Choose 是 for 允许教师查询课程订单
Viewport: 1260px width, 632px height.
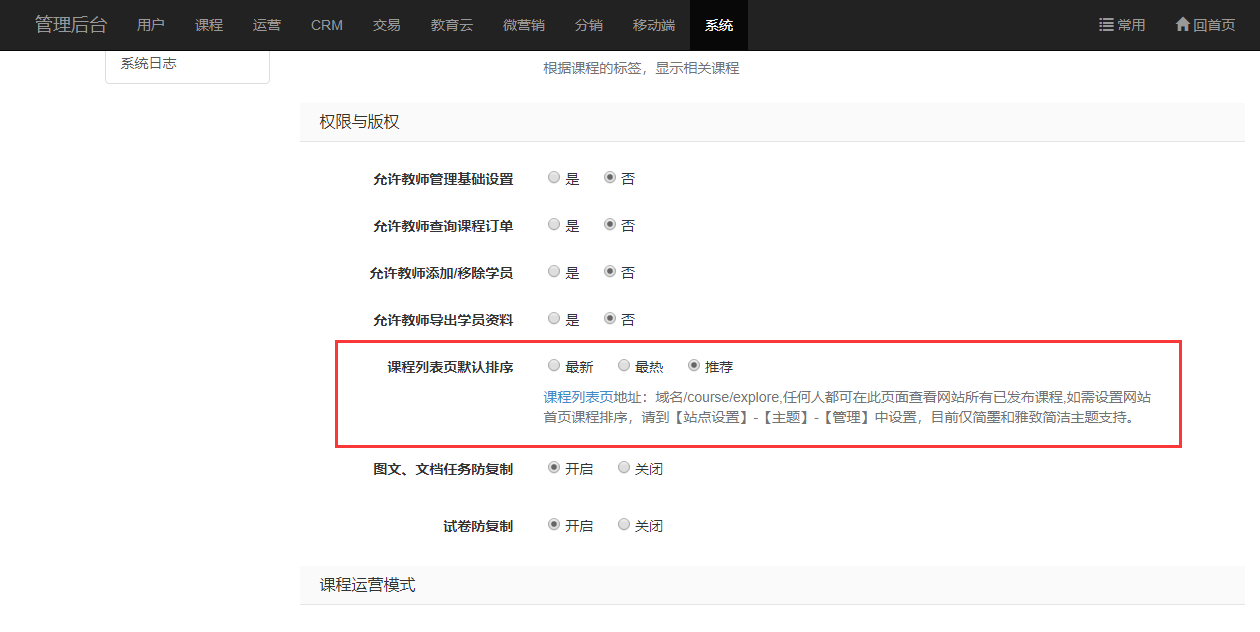point(554,225)
